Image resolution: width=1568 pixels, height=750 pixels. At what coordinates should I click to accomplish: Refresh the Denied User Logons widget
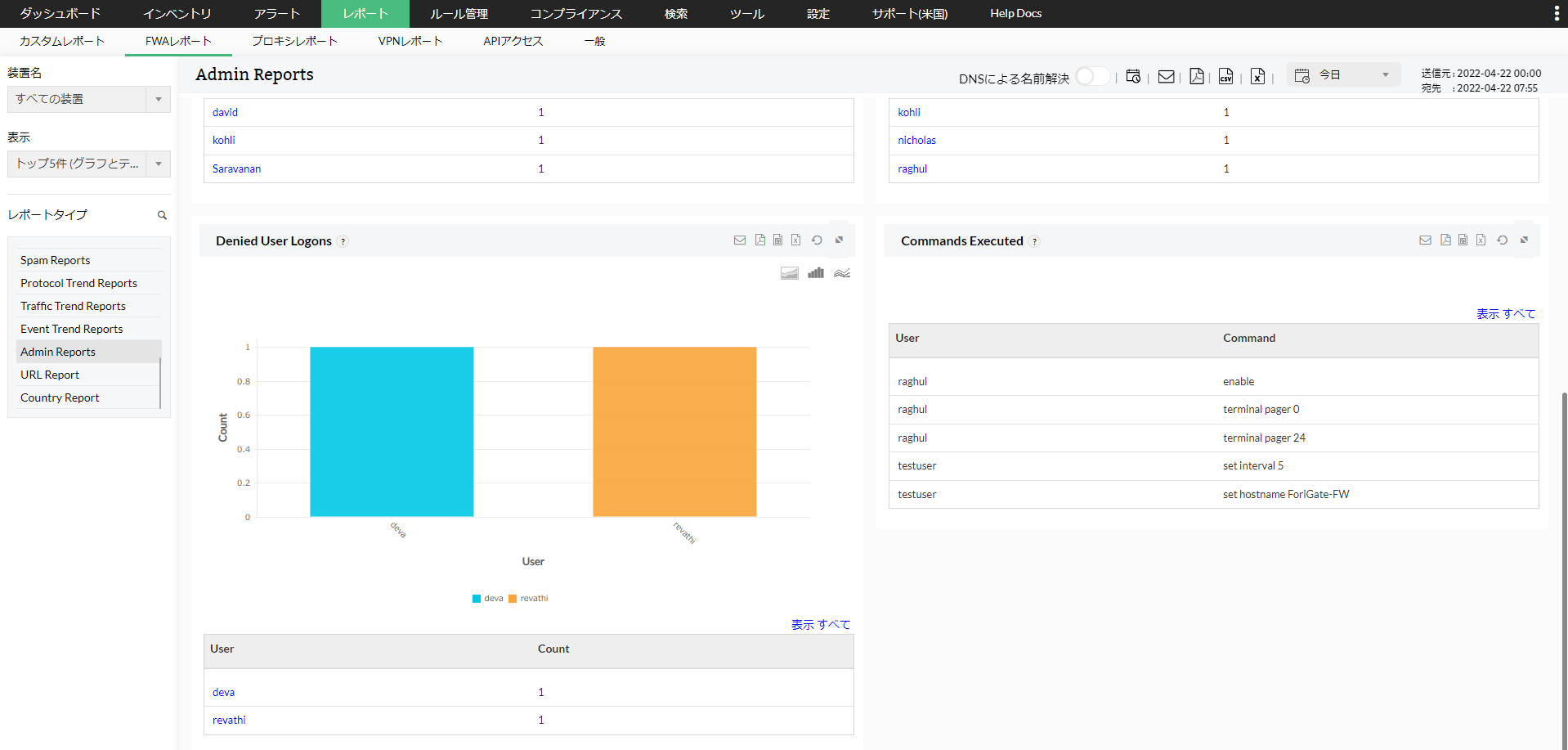tap(817, 240)
